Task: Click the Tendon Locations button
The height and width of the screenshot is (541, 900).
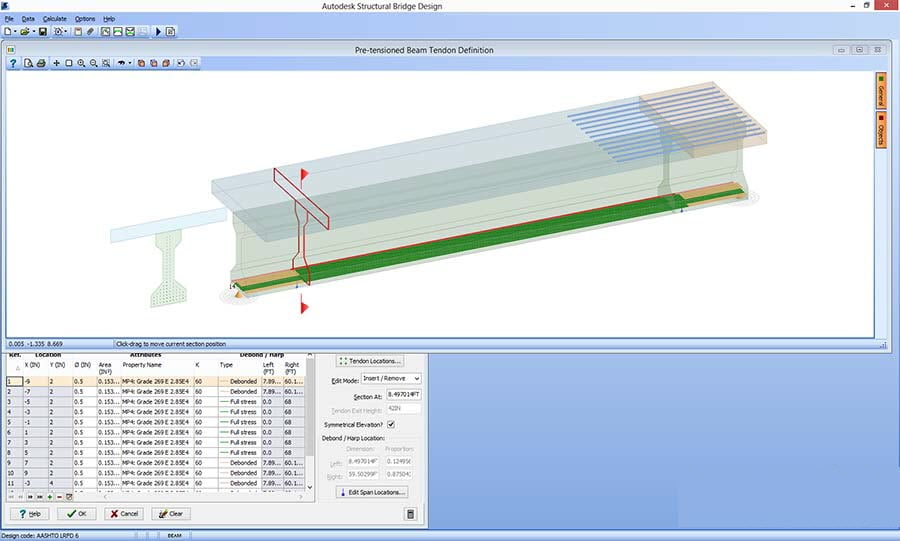Action: pyautogui.click(x=370, y=361)
